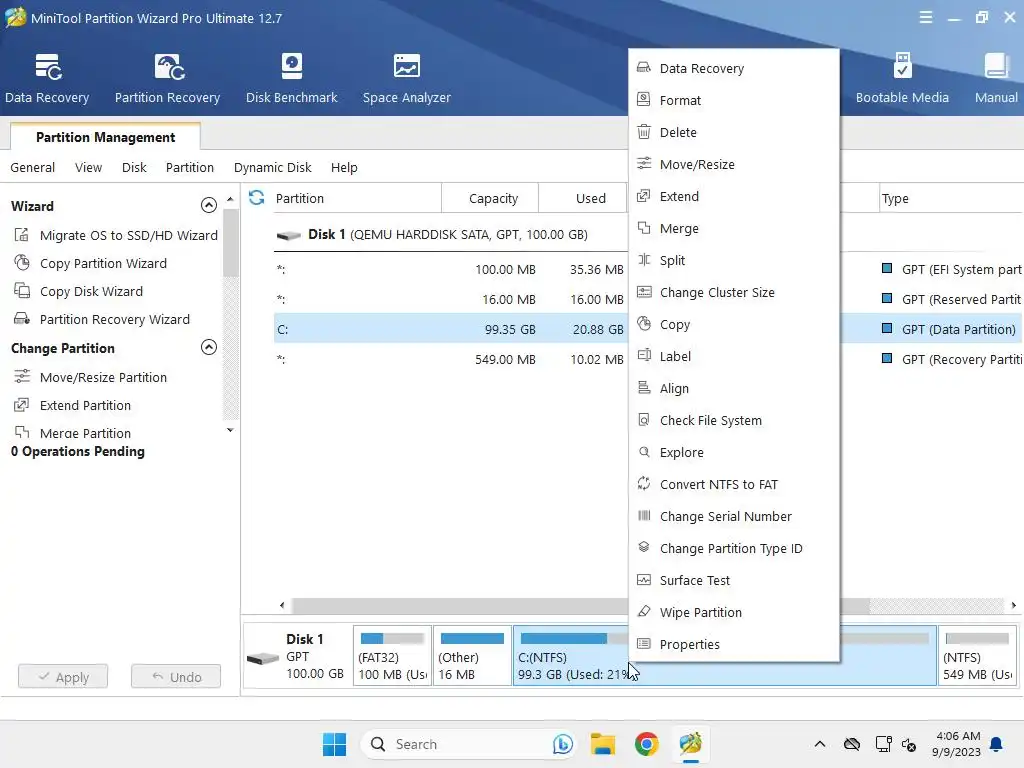Open Windows Start menu
Viewport: 1024px width, 768px height.
tap(334, 744)
